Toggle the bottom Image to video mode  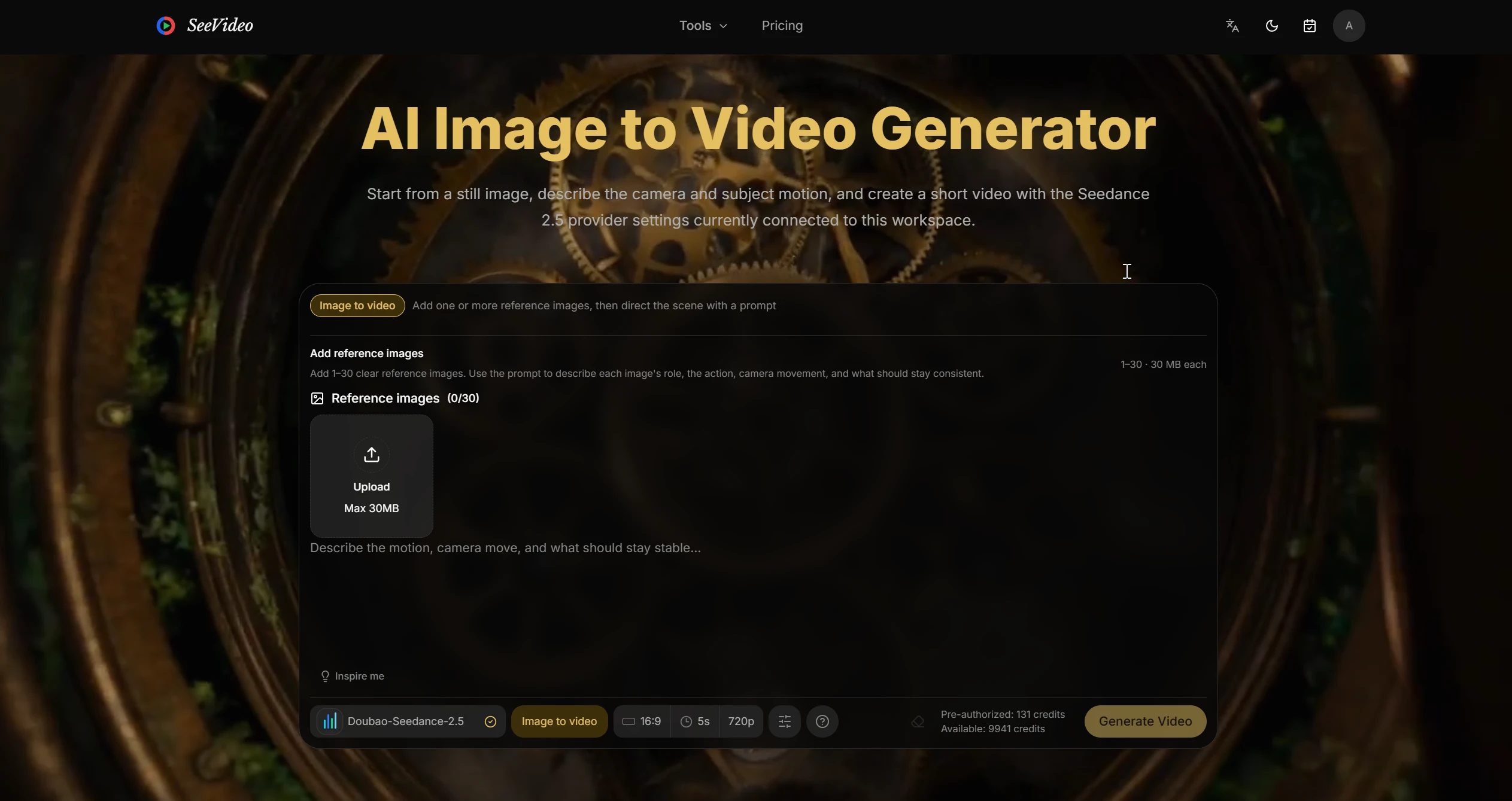[x=559, y=721]
